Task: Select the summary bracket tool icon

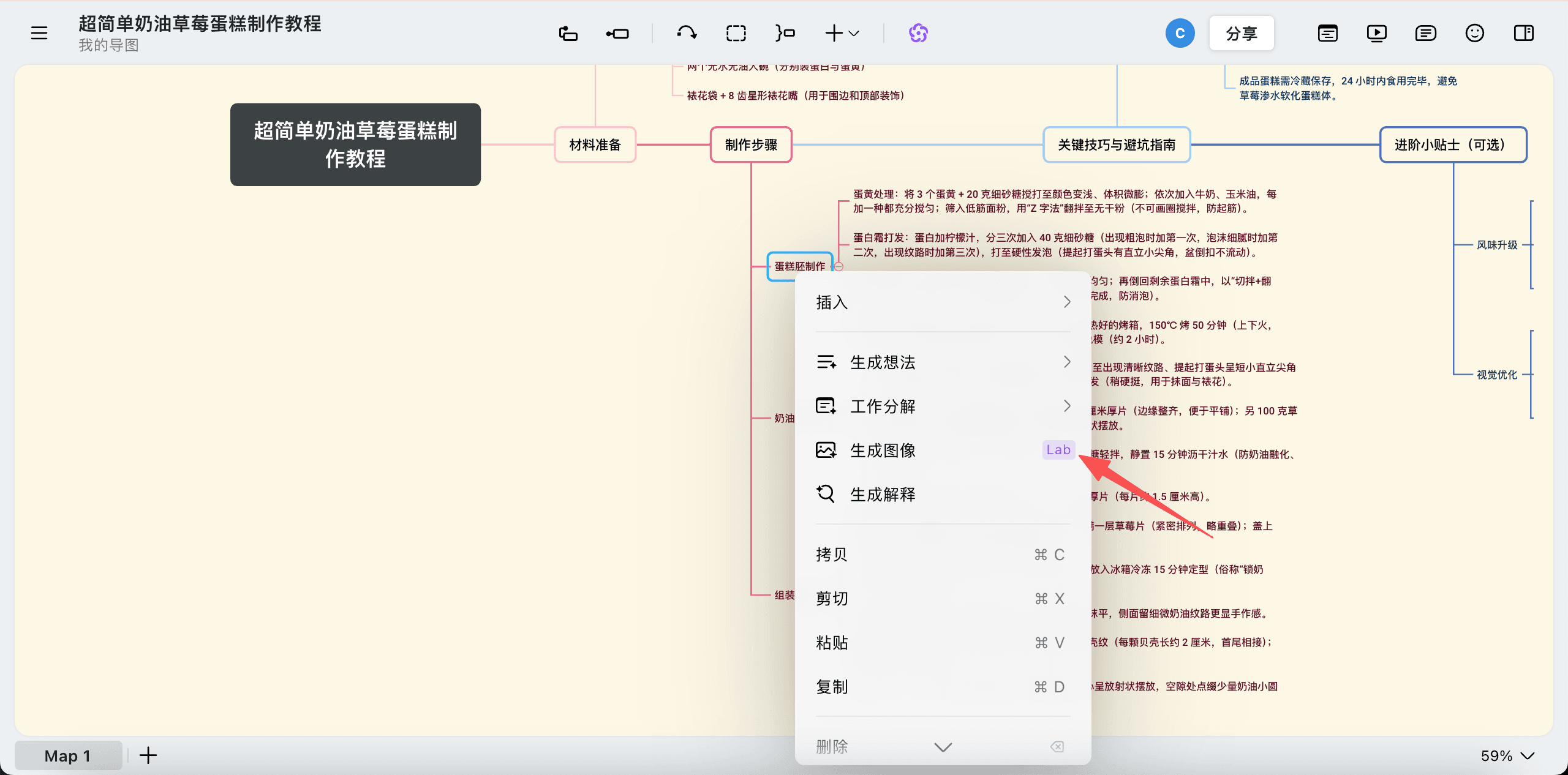Action: [x=784, y=33]
